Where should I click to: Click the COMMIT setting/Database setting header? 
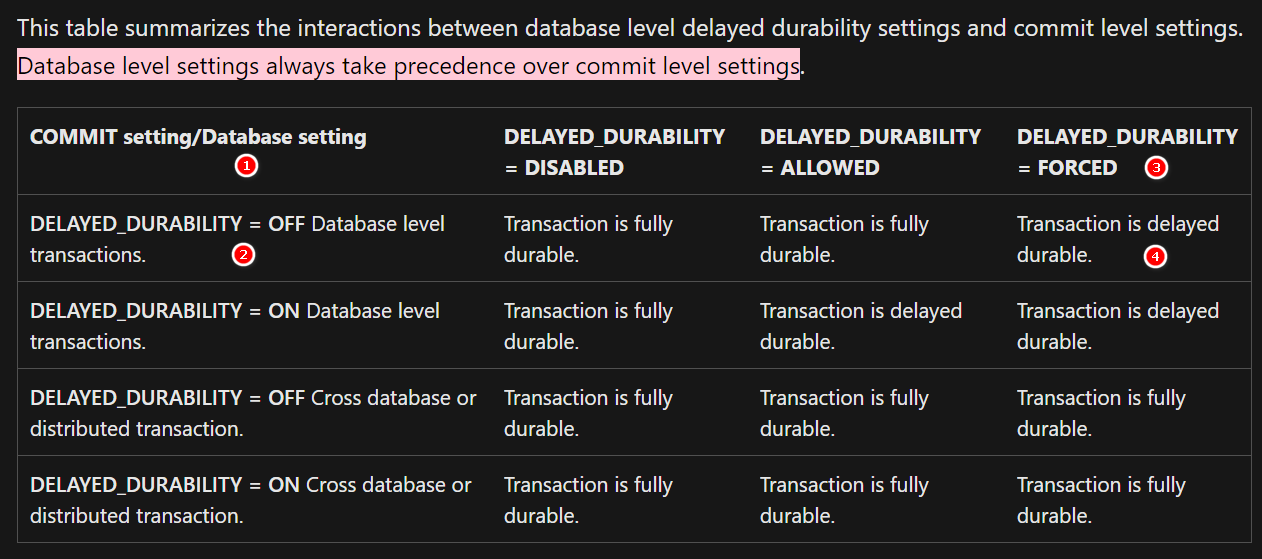click(x=198, y=137)
